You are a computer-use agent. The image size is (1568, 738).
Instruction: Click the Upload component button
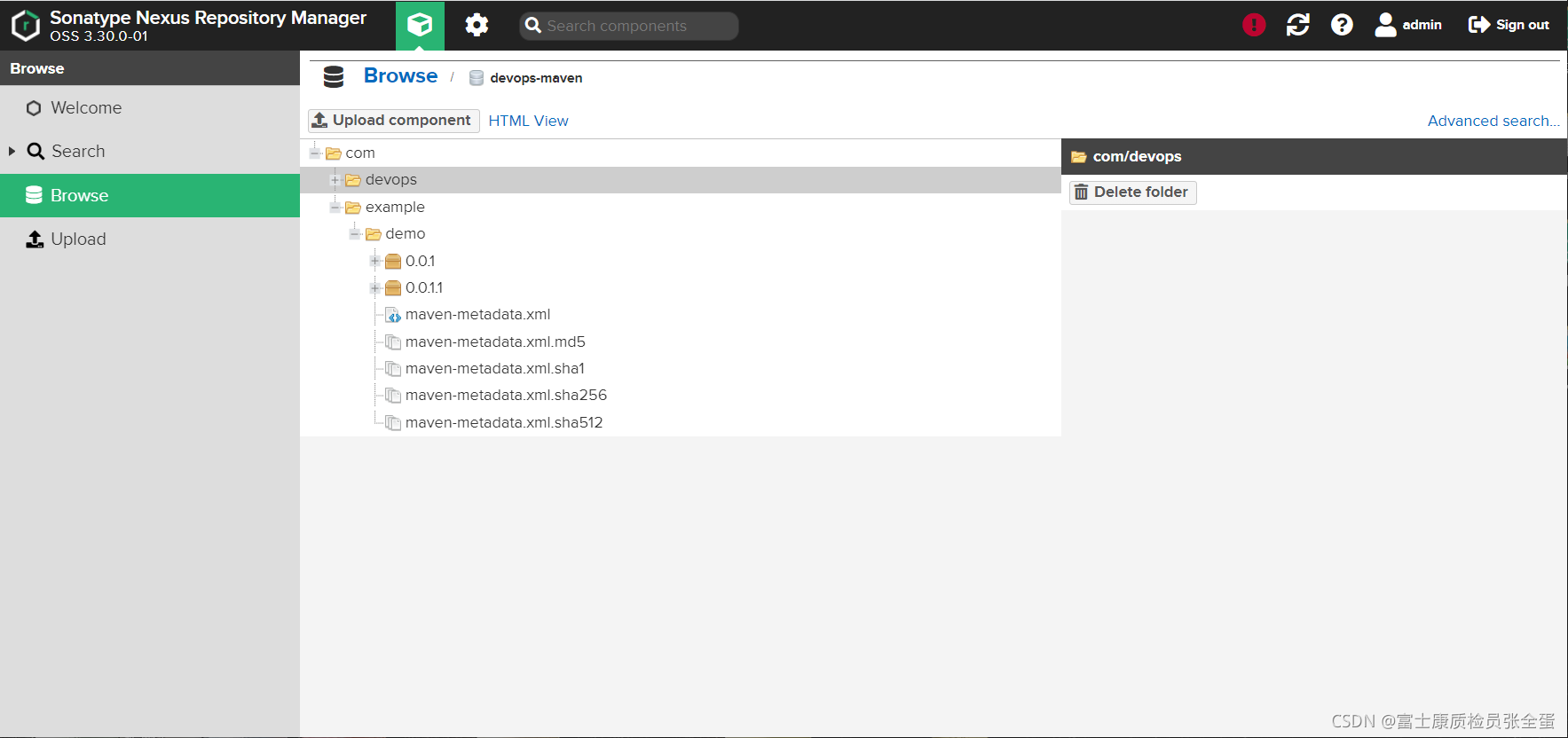click(x=394, y=121)
